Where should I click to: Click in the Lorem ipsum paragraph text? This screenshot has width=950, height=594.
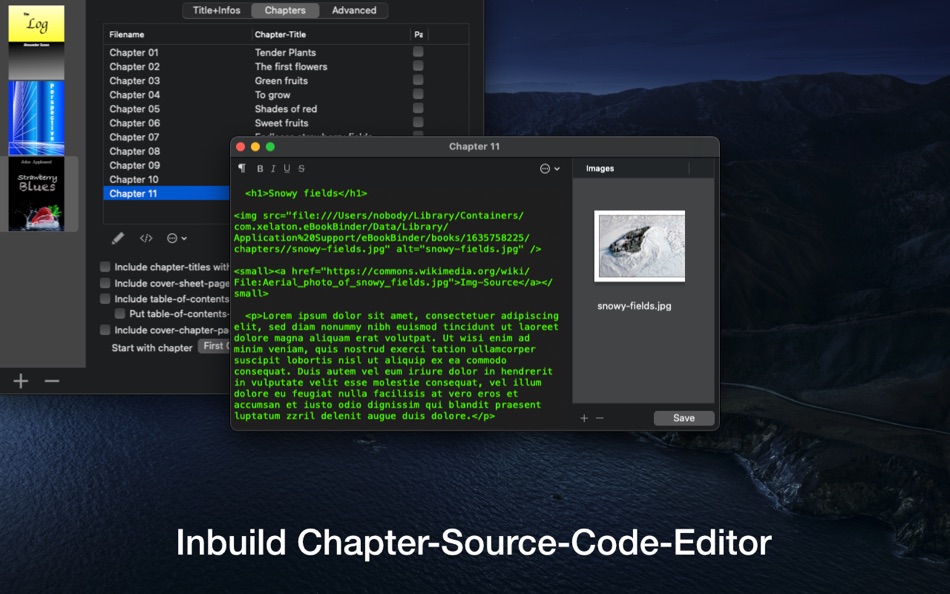point(396,365)
